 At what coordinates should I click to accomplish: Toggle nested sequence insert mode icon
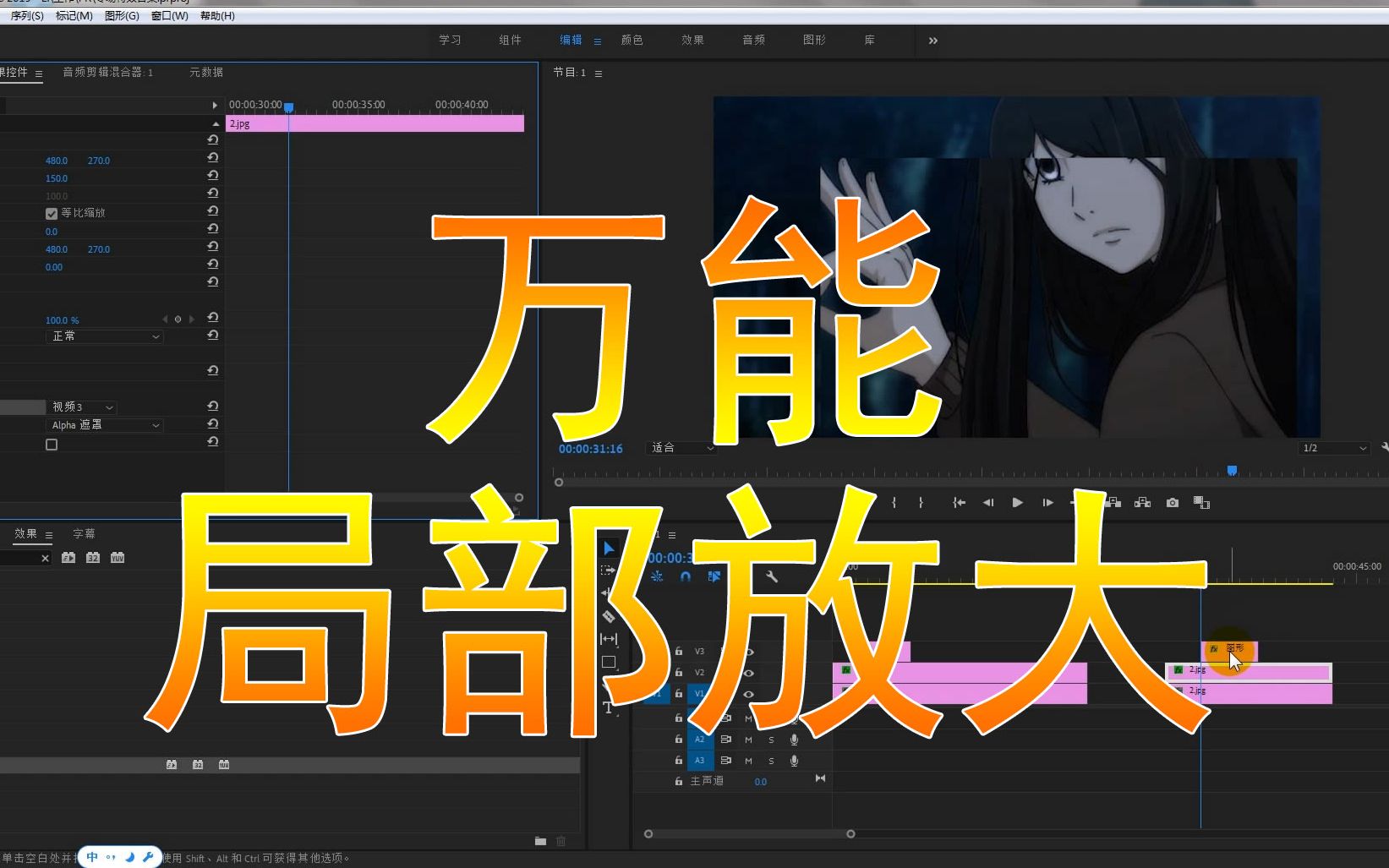(657, 576)
